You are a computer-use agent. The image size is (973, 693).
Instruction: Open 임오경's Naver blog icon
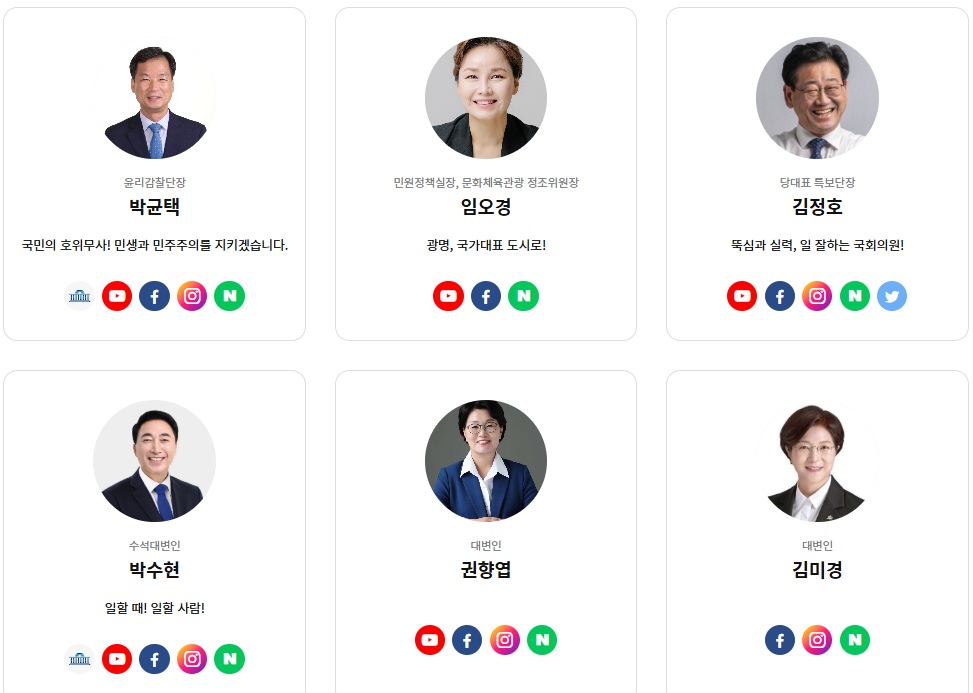(523, 296)
